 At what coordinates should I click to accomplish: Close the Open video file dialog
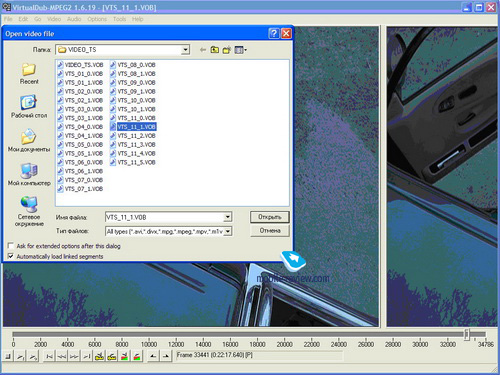pyautogui.click(x=286, y=33)
